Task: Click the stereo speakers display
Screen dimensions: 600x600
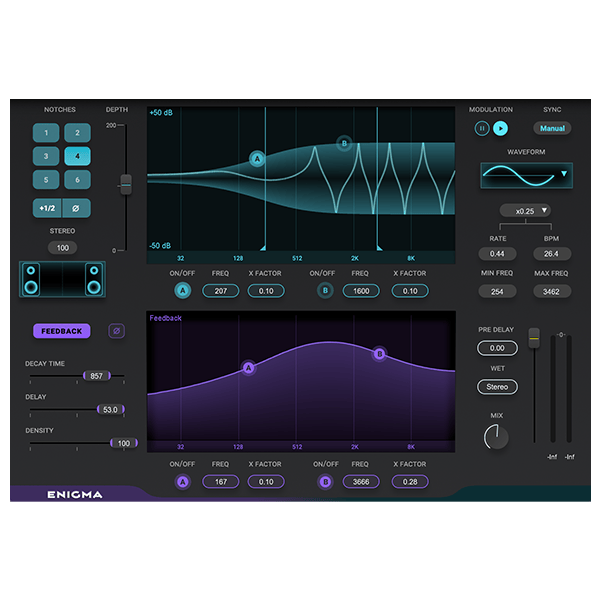Action: 62,279
